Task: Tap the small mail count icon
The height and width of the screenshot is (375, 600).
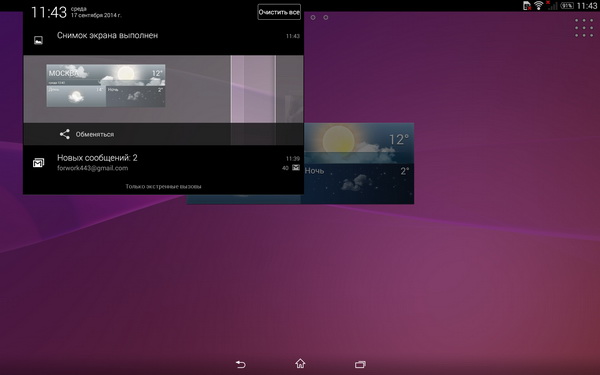Action: (296, 168)
